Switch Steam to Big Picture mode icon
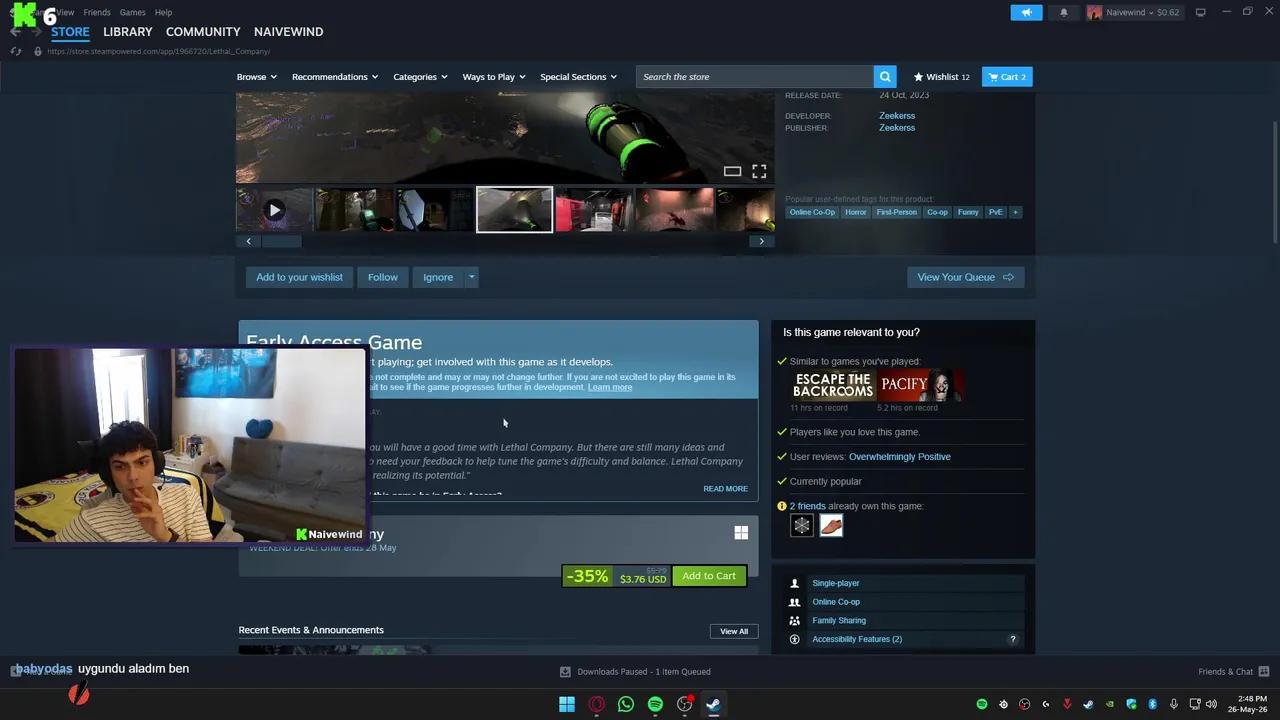1280x720 pixels. [1201, 12]
